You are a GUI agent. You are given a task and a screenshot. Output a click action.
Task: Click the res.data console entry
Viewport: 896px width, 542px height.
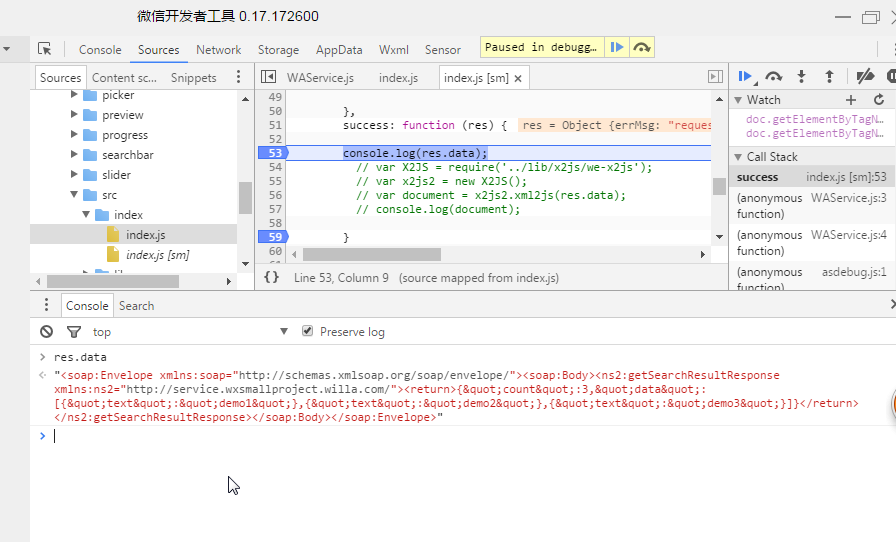point(80,357)
